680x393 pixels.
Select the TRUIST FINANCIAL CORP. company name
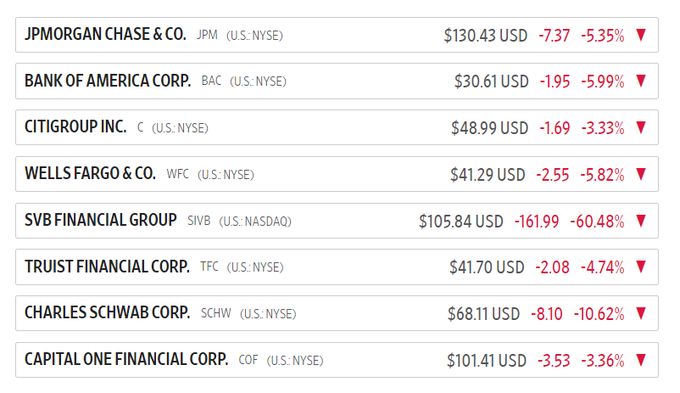pyautogui.click(x=107, y=267)
